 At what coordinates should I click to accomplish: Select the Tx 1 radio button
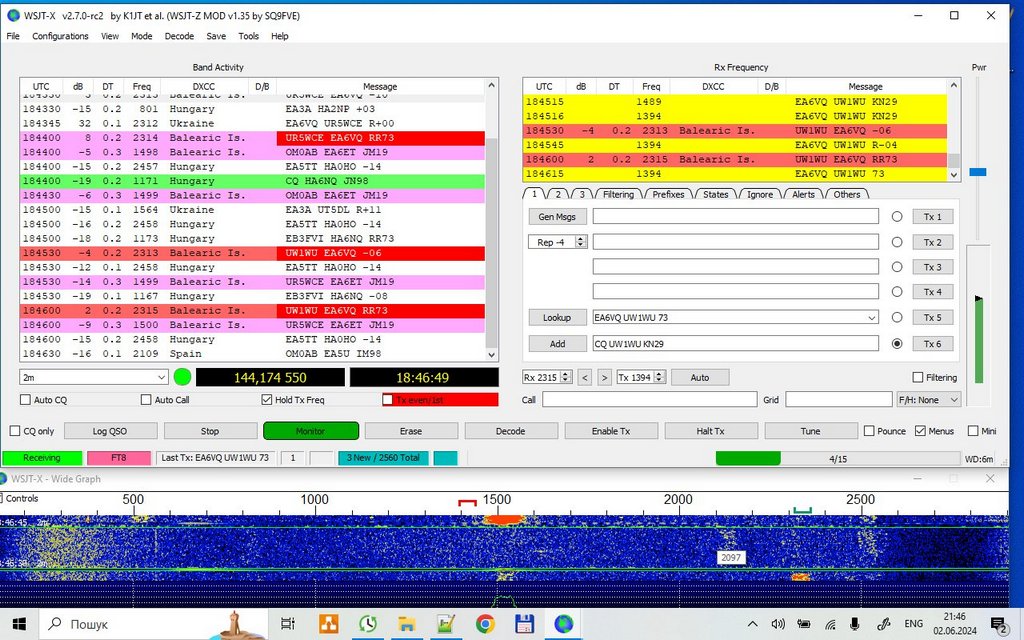pos(897,217)
